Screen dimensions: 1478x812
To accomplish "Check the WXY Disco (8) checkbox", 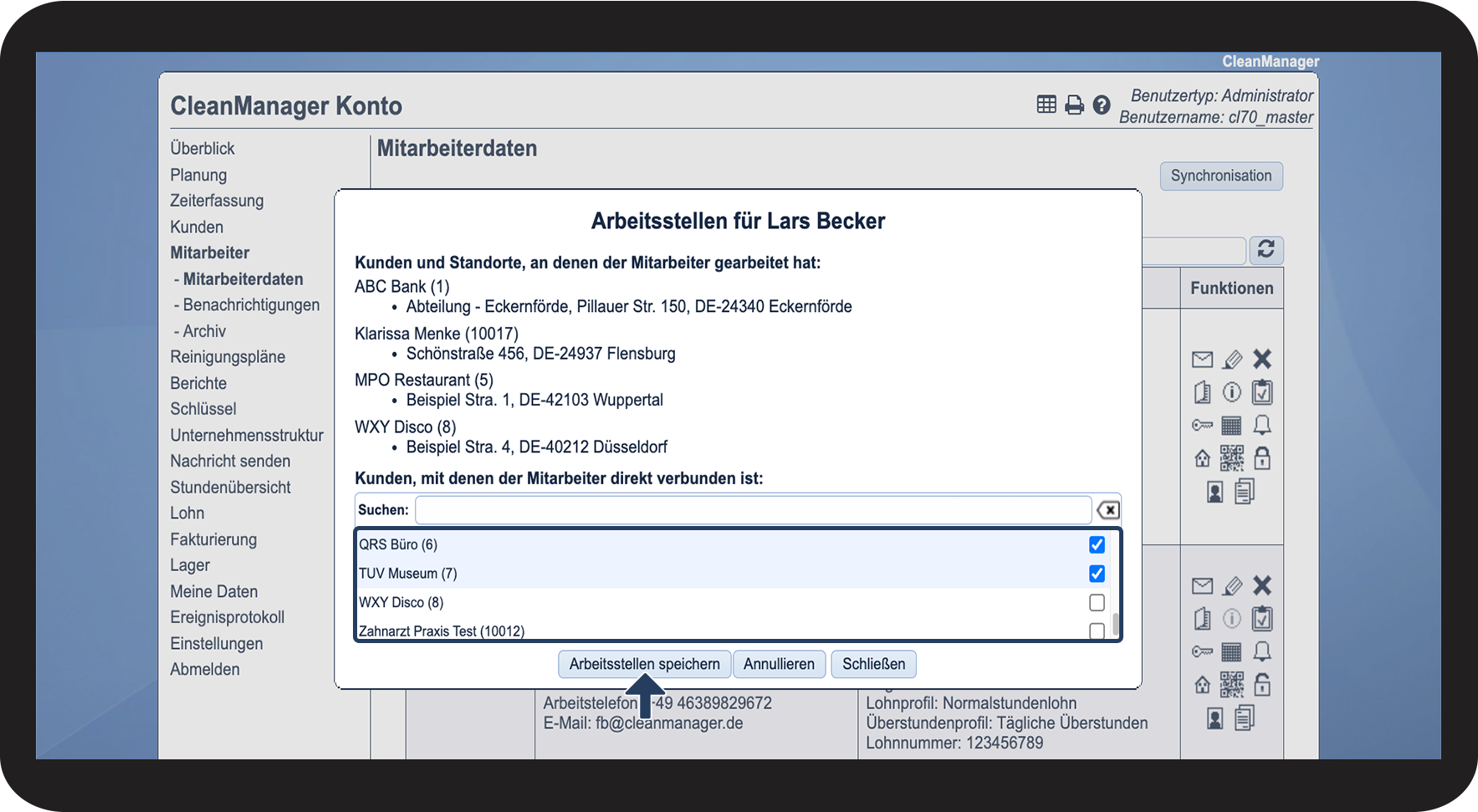I will pos(1097,602).
